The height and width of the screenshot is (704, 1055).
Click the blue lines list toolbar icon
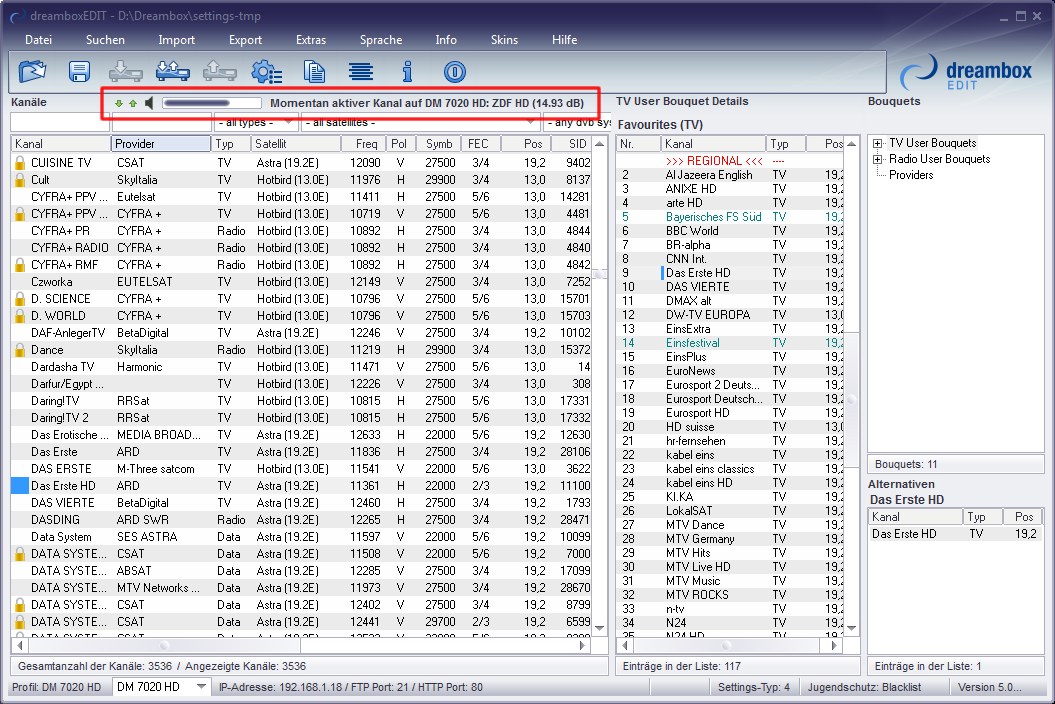pos(361,71)
